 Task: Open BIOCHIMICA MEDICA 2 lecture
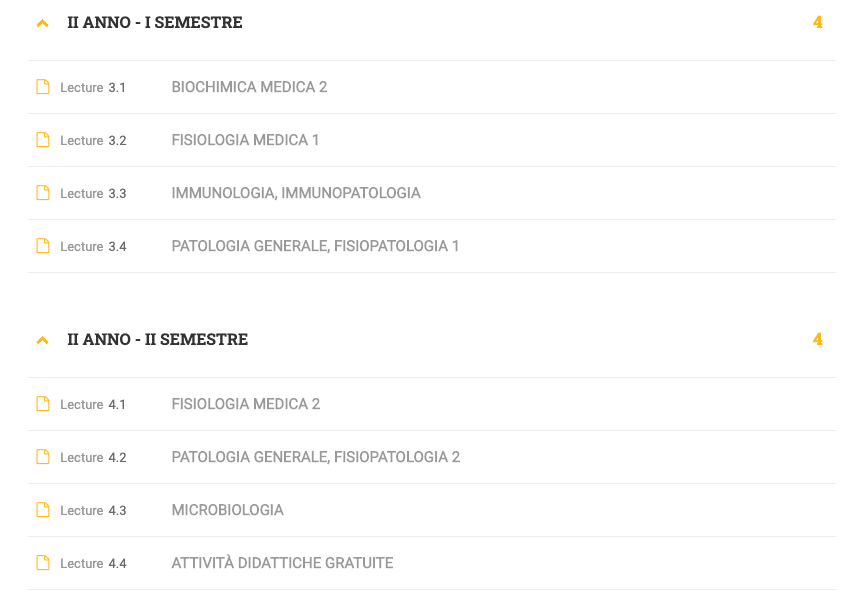point(249,87)
